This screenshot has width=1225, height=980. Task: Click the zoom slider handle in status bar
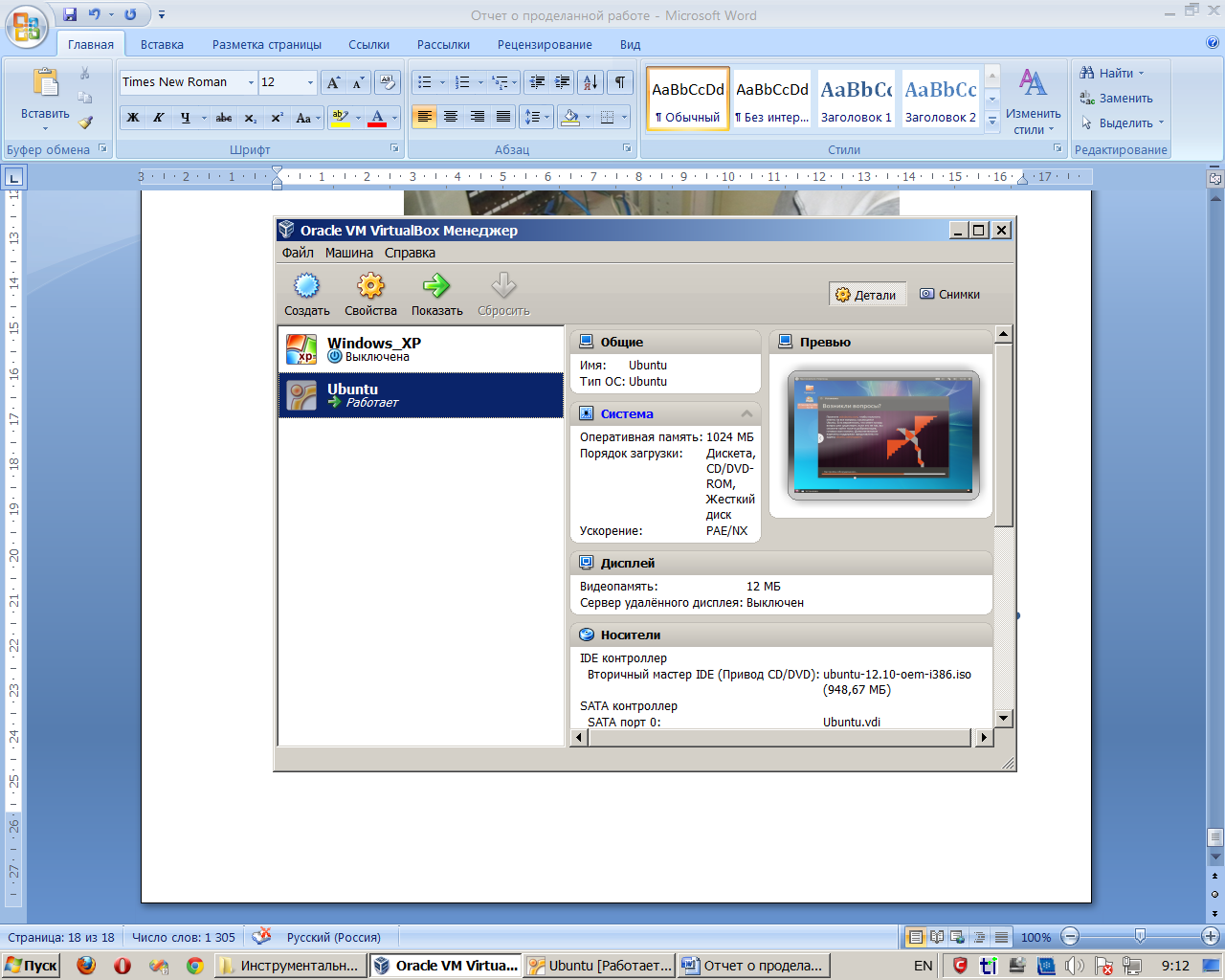click(1140, 937)
